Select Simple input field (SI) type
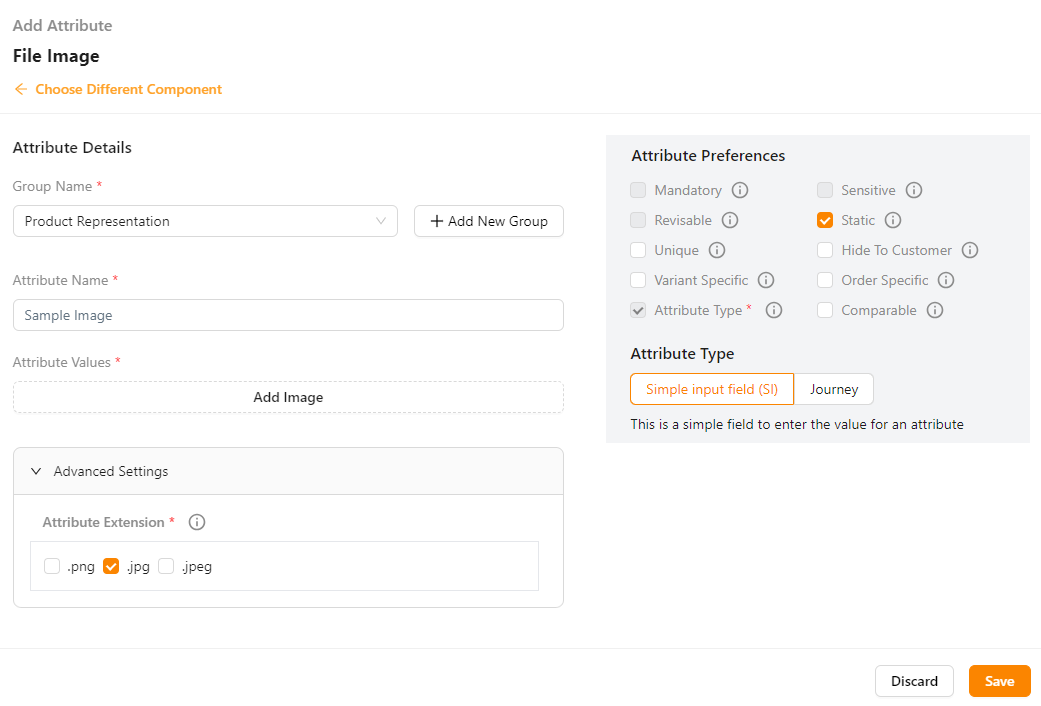This screenshot has width=1041, height=706. point(712,389)
